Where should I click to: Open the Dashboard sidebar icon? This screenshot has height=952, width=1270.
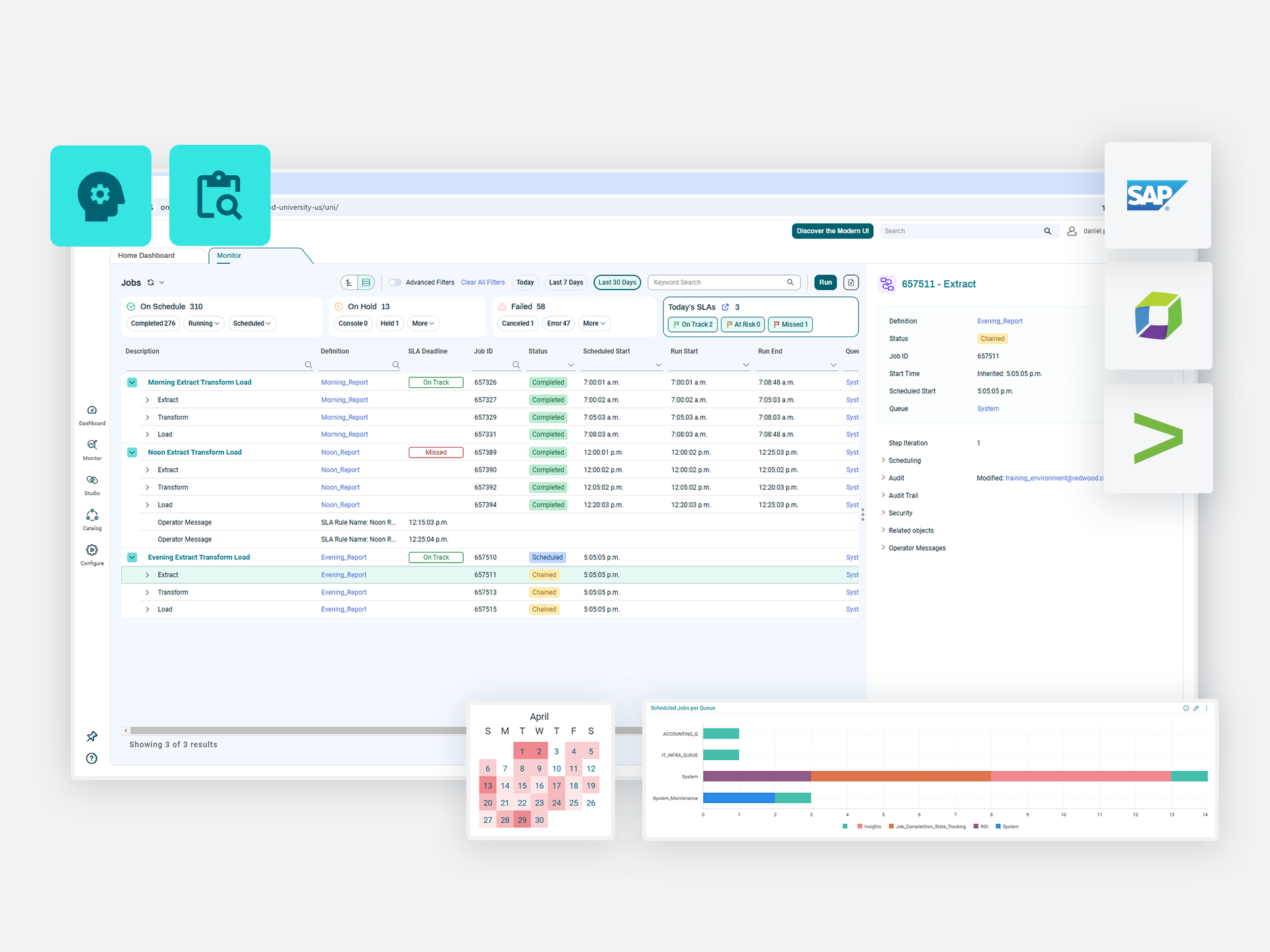tap(92, 411)
